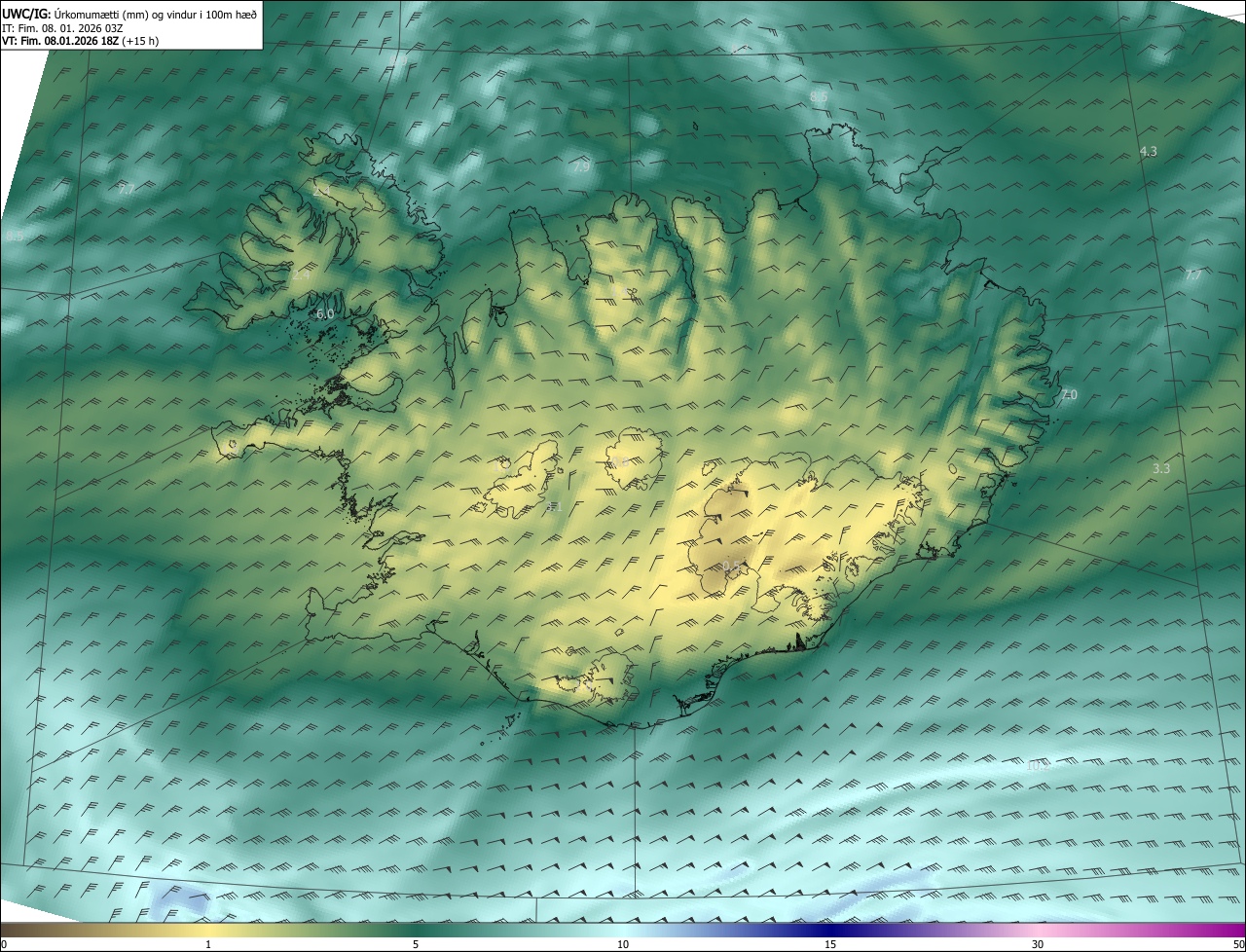
Task: Click the '8.6' value label on the map
Action: 819,97
